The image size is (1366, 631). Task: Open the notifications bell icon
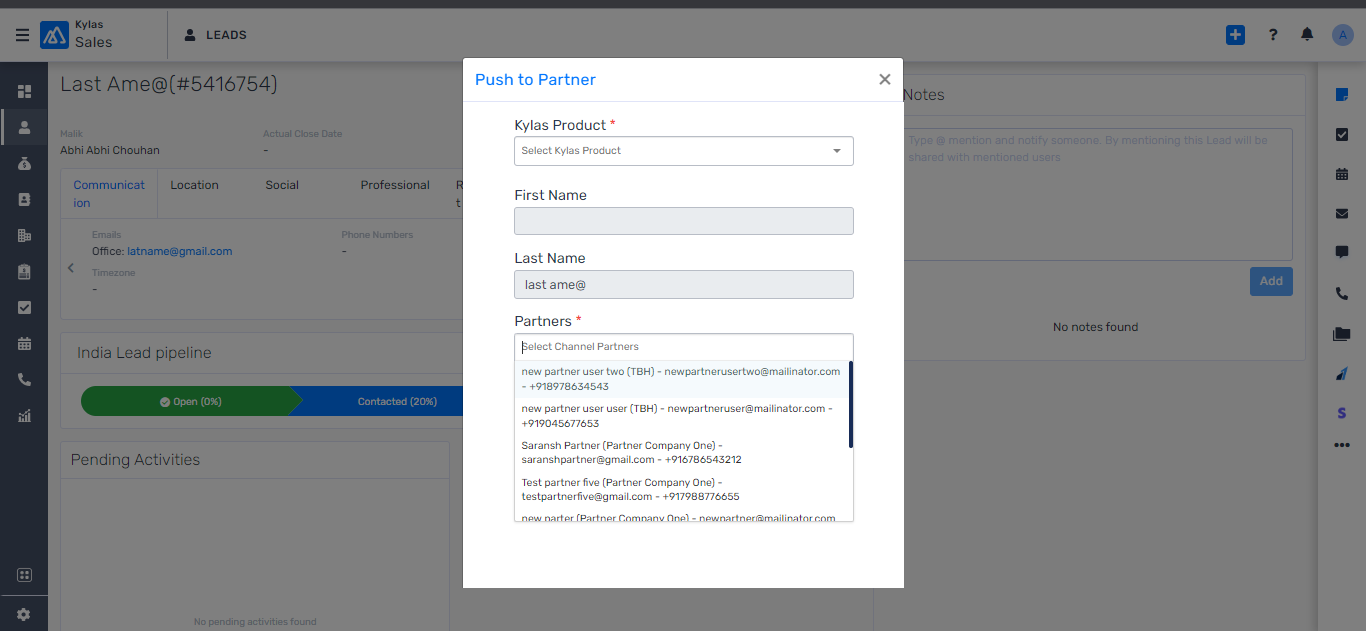tap(1306, 34)
